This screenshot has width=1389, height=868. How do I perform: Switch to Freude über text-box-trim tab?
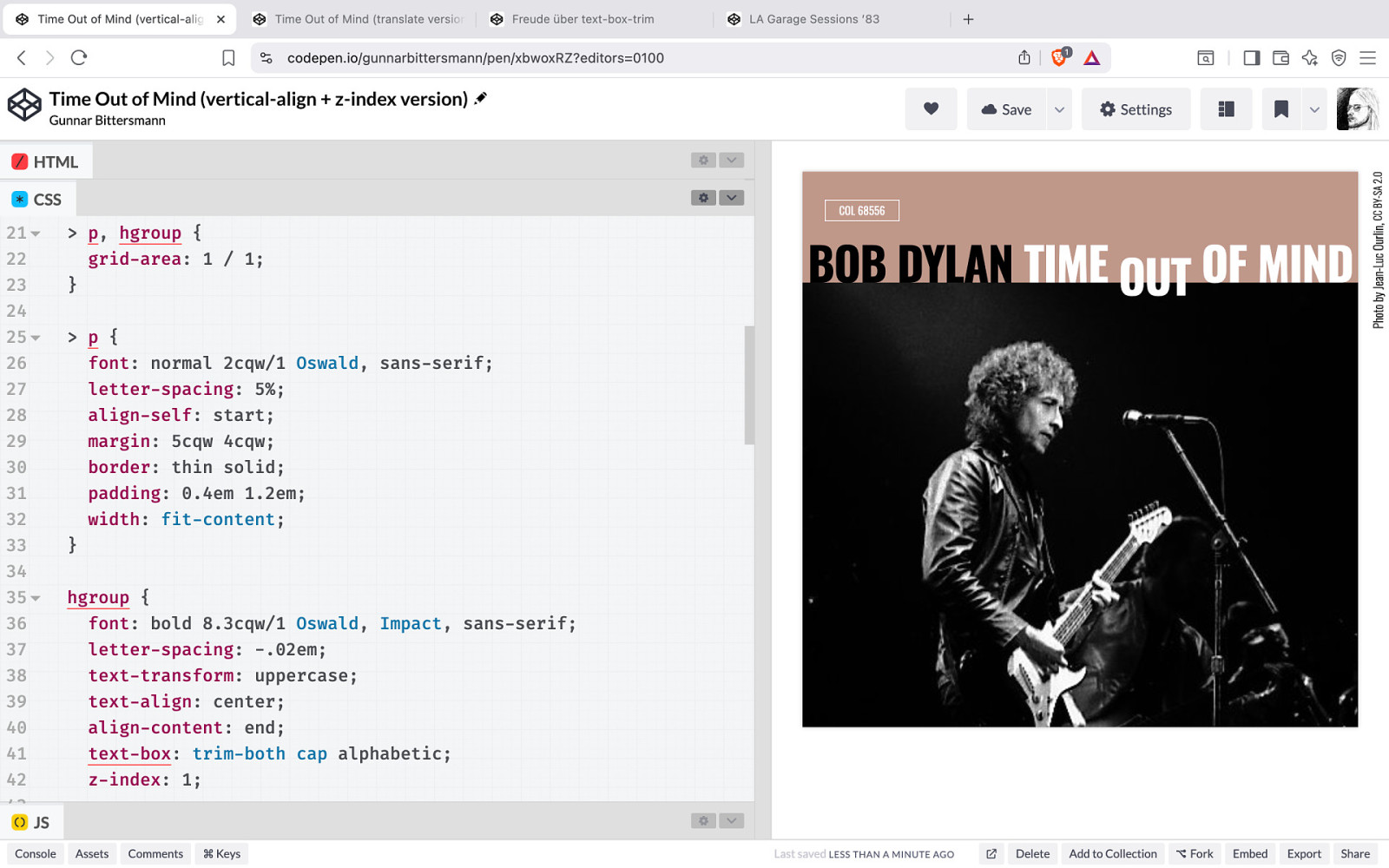tap(595, 19)
